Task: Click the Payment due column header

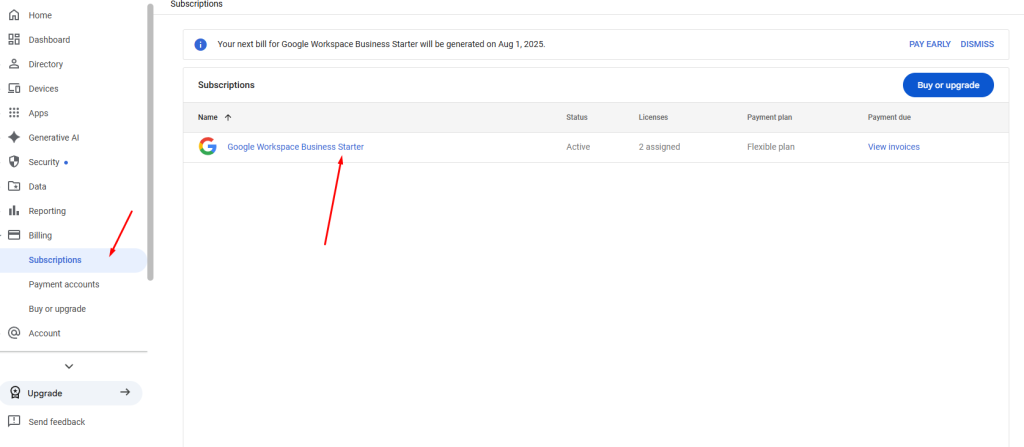Action: [x=889, y=118]
